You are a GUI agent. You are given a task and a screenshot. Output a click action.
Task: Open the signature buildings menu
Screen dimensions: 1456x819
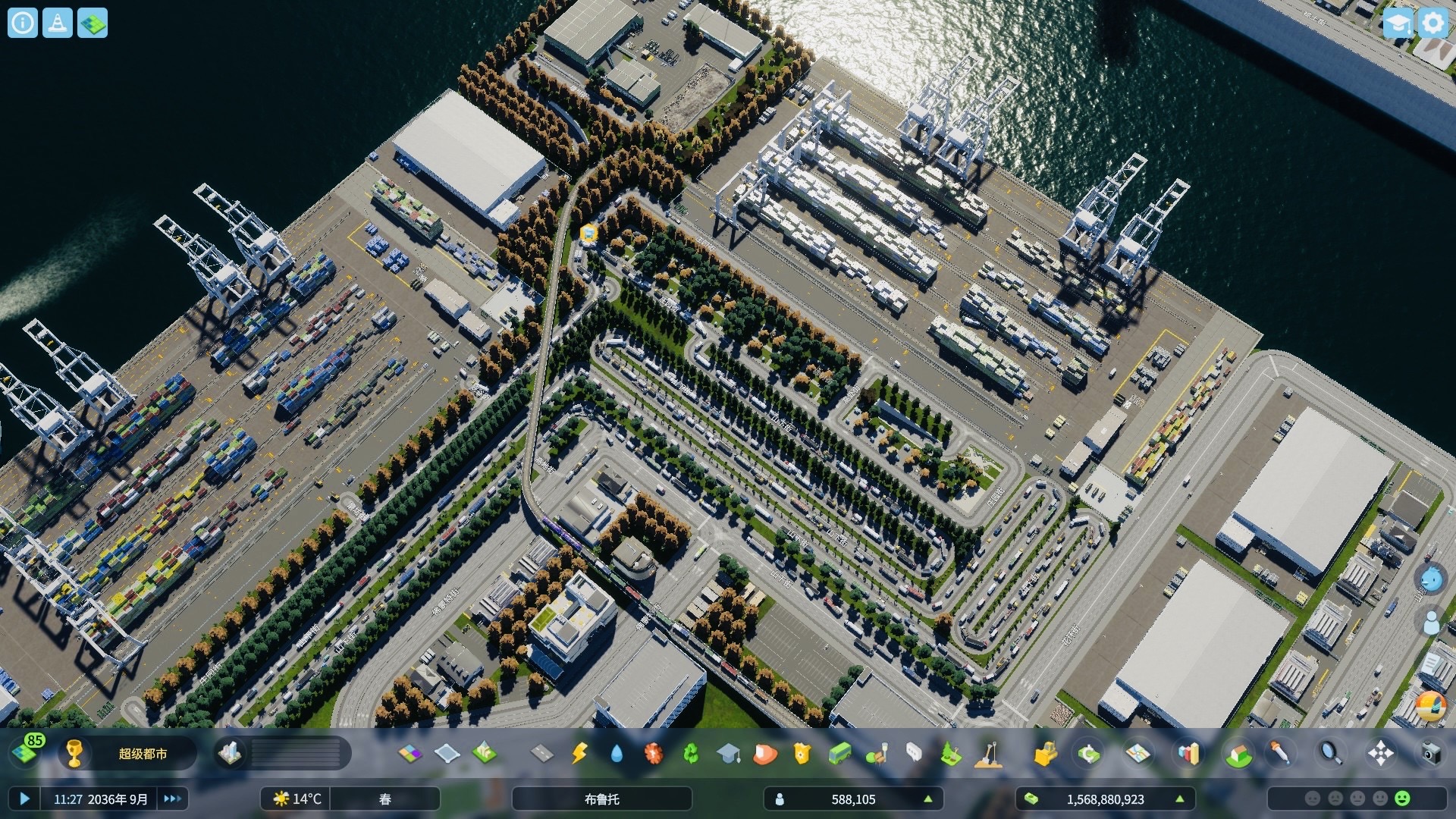(485, 753)
